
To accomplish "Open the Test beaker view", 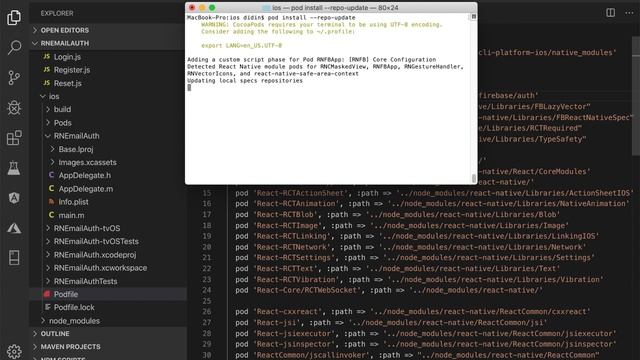I will pos(14,168).
